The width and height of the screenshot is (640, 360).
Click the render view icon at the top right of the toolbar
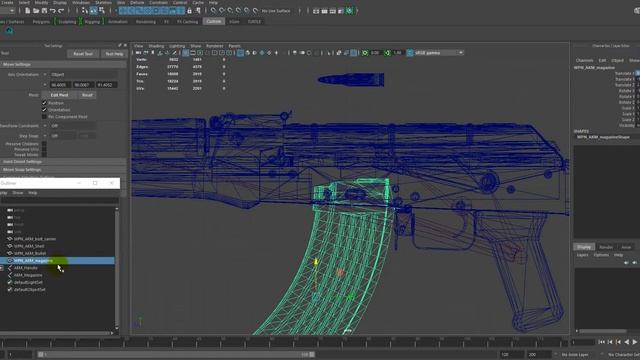coord(316,11)
